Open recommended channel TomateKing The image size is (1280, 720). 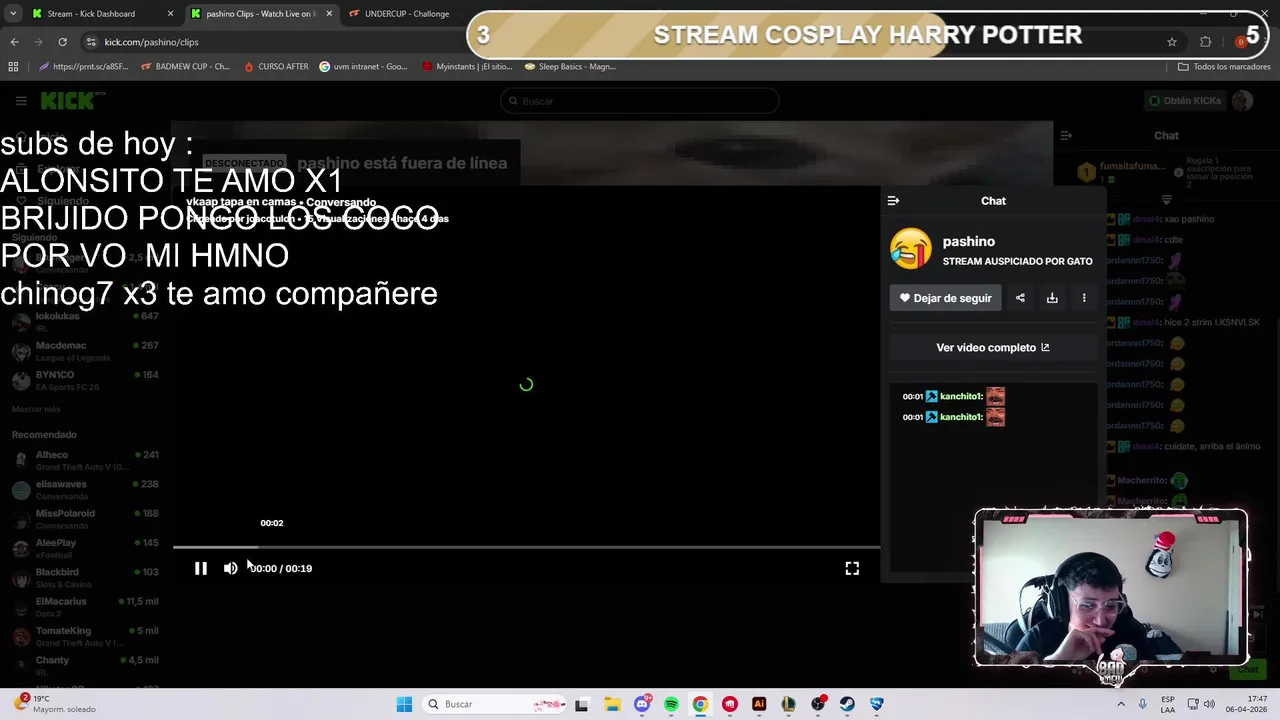(x=85, y=636)
